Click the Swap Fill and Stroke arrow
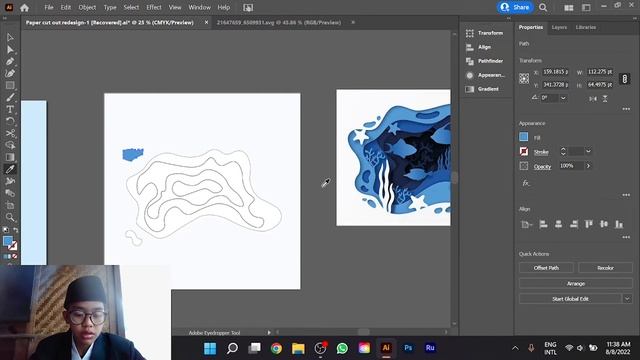This screenshot has height=360, width=640. (x=16, y=230)
